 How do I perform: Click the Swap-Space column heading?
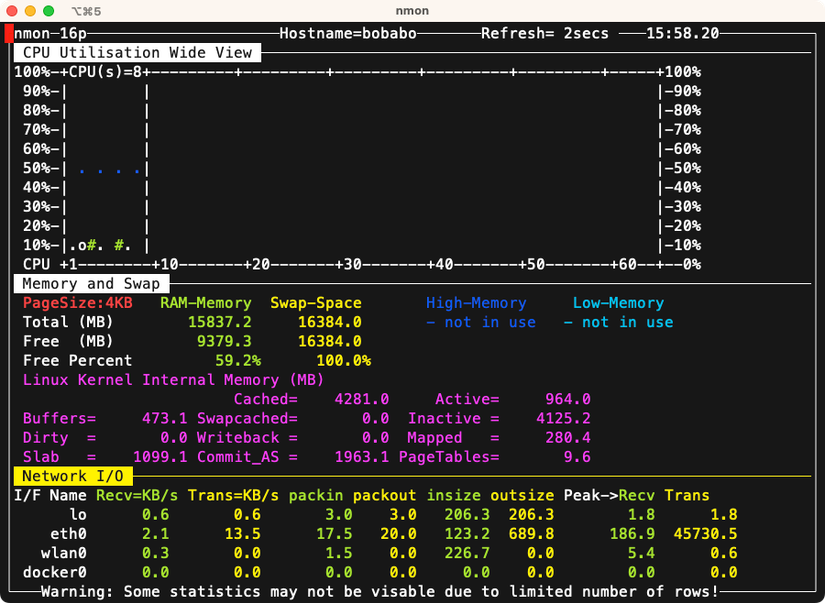tap(315, 303)
